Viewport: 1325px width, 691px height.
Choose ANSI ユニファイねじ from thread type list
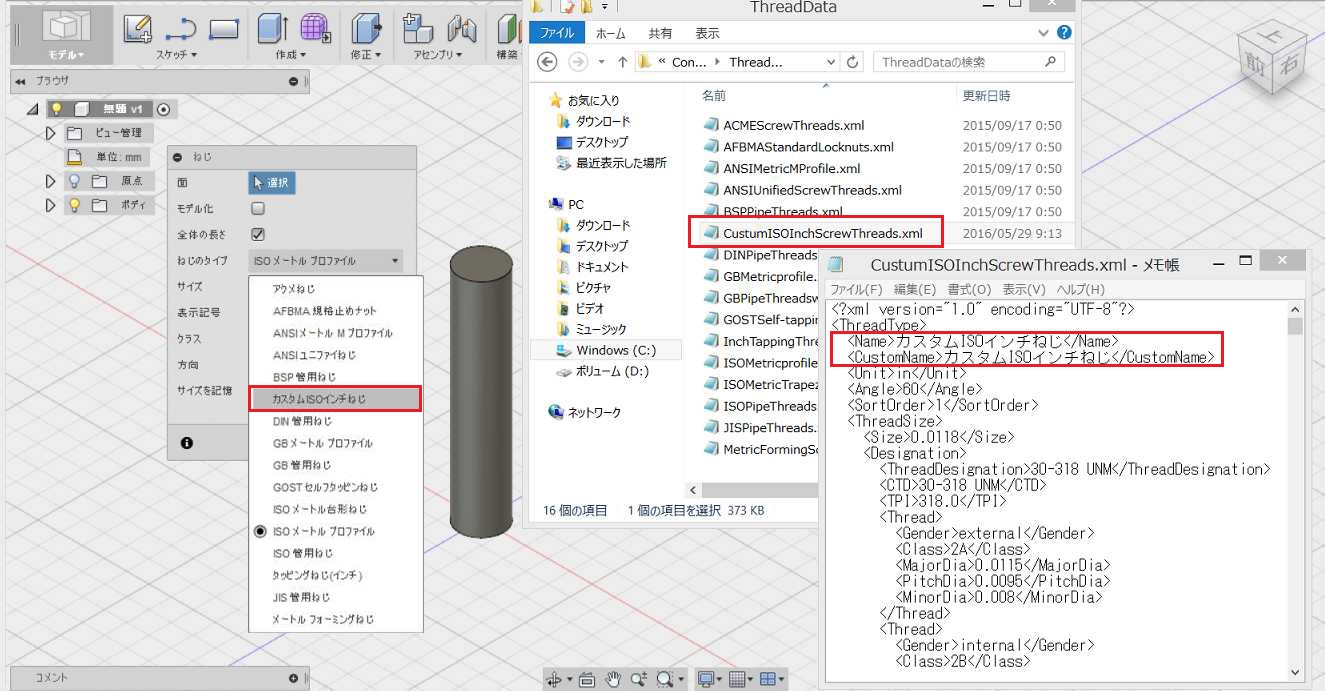(335, 355)
